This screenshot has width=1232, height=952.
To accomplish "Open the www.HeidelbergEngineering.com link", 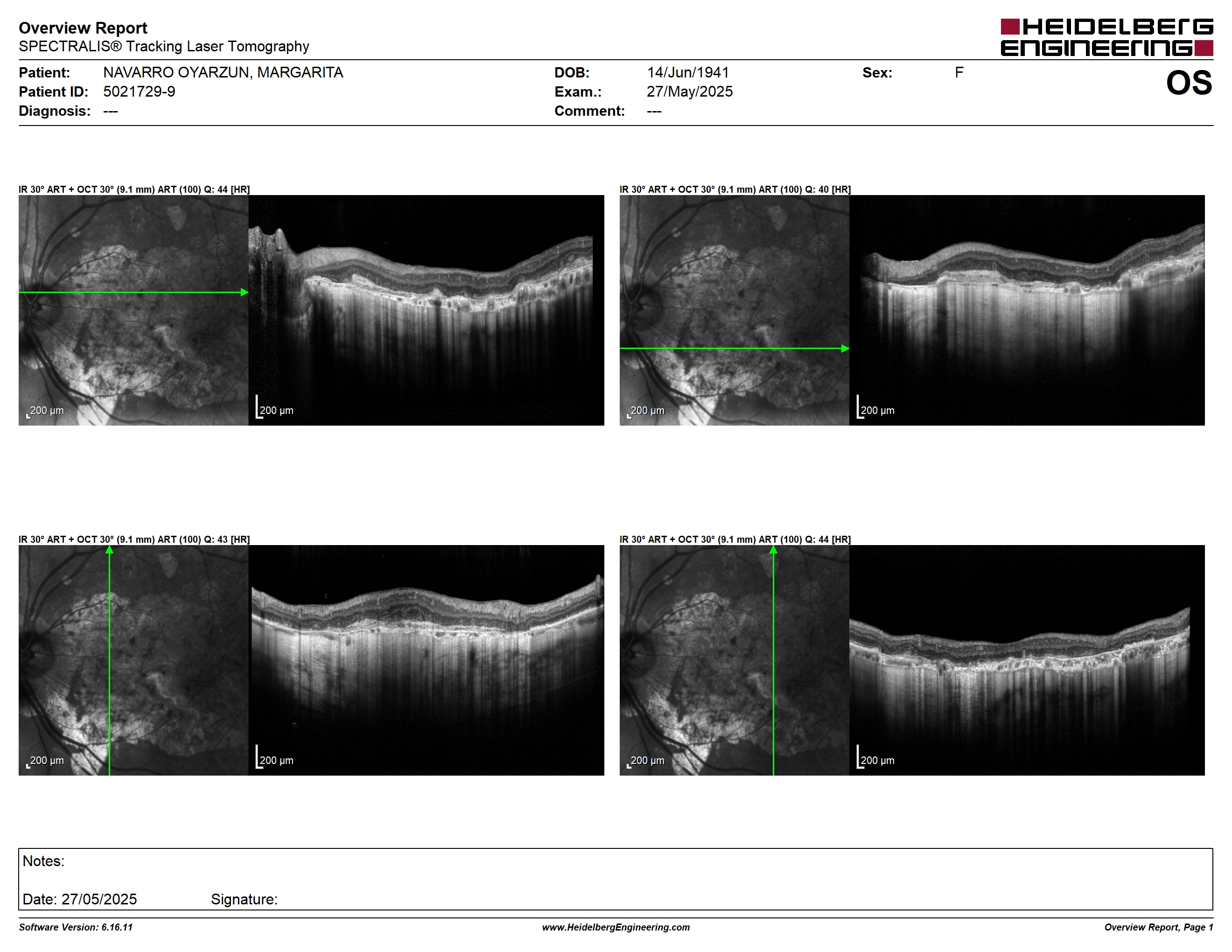I will 616,927.
